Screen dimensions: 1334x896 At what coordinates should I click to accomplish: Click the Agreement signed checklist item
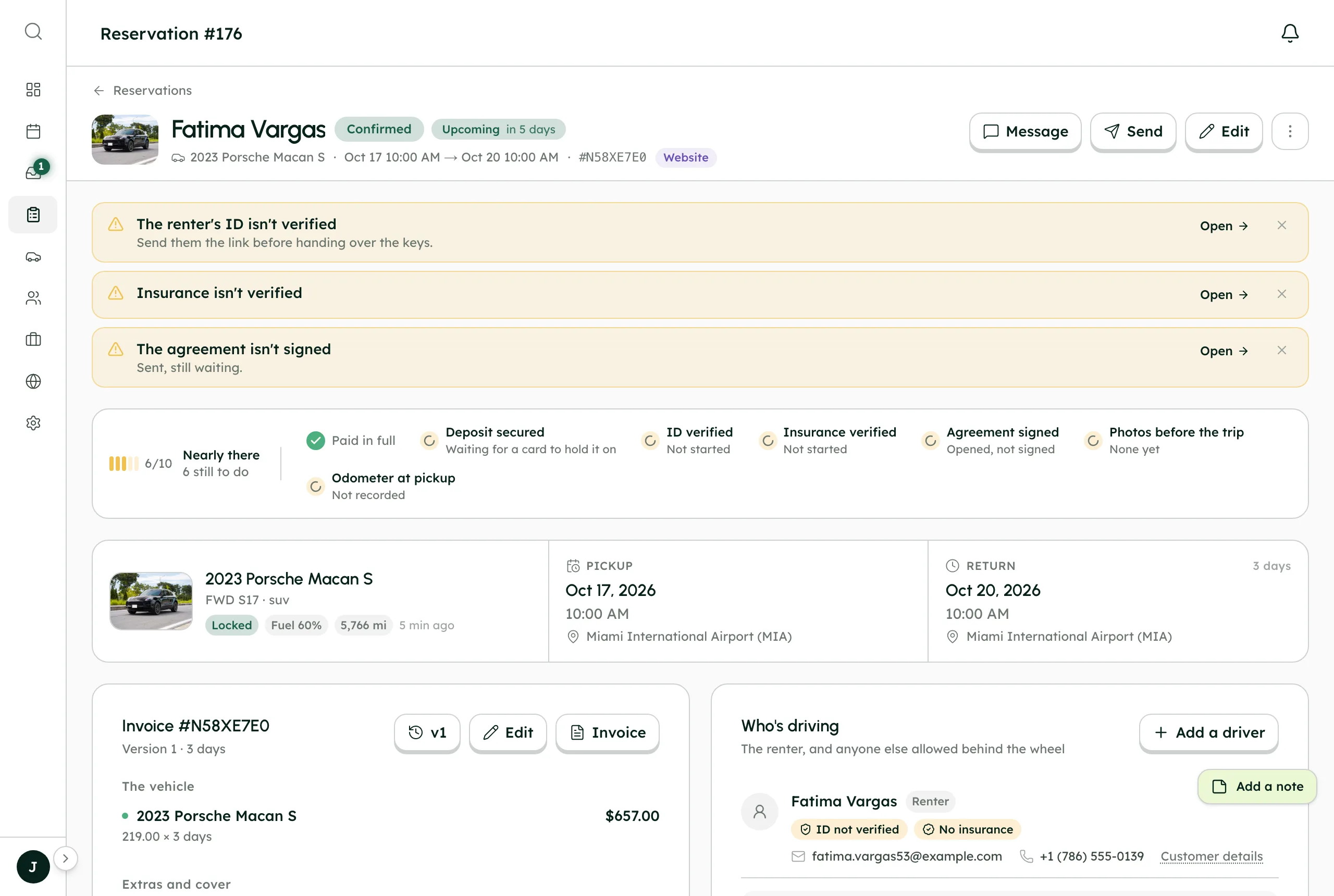991,441
